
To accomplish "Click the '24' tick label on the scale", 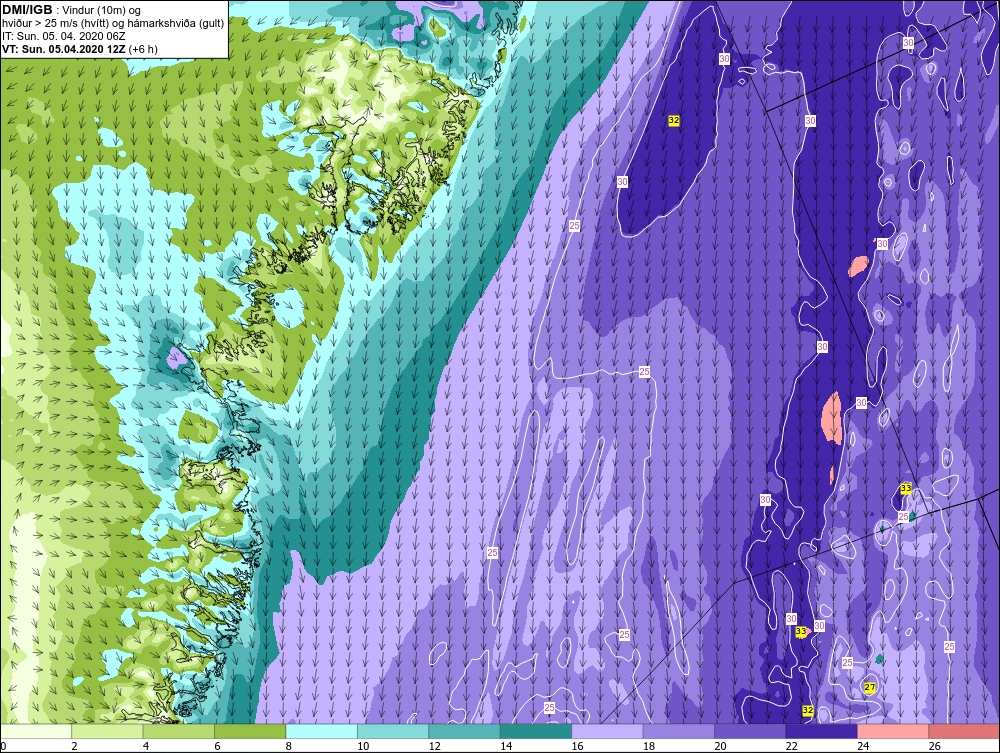I will tap(863, 746).
